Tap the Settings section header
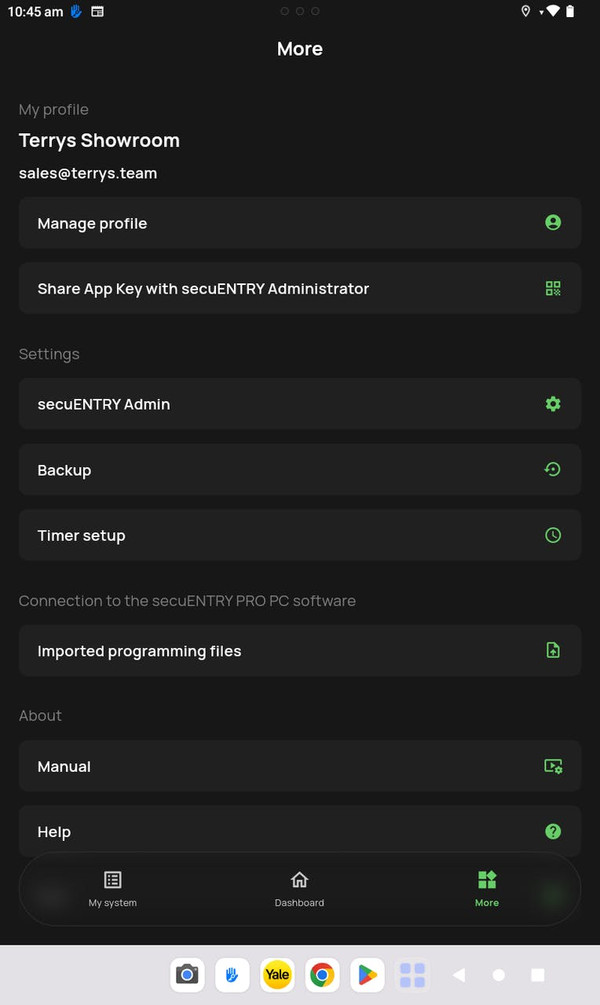The height and width of the screenshot is (1005, 600). coord(49,354)
